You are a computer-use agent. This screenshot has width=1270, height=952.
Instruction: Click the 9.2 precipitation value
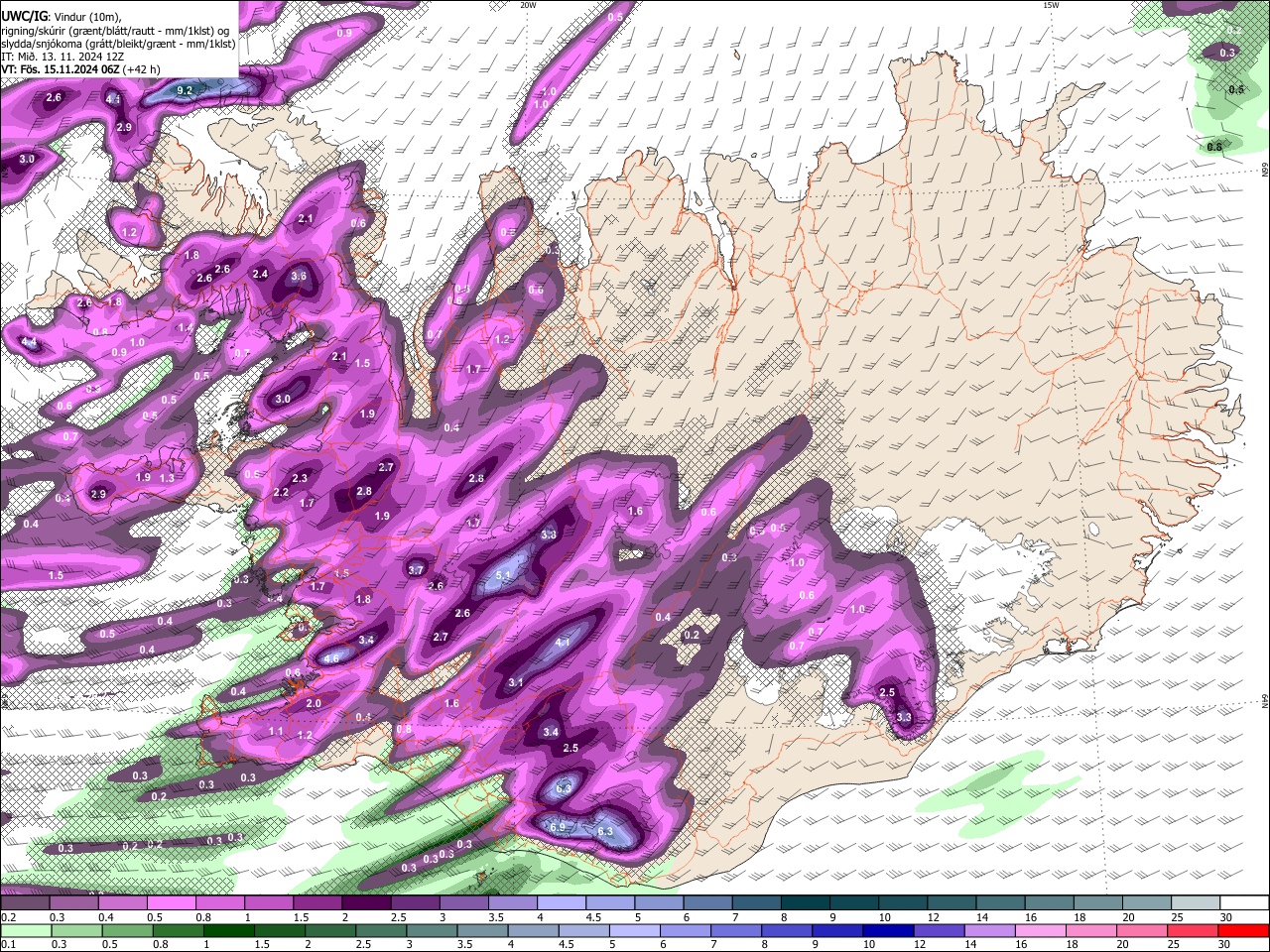pyautogui.click(x=185, y=90)
